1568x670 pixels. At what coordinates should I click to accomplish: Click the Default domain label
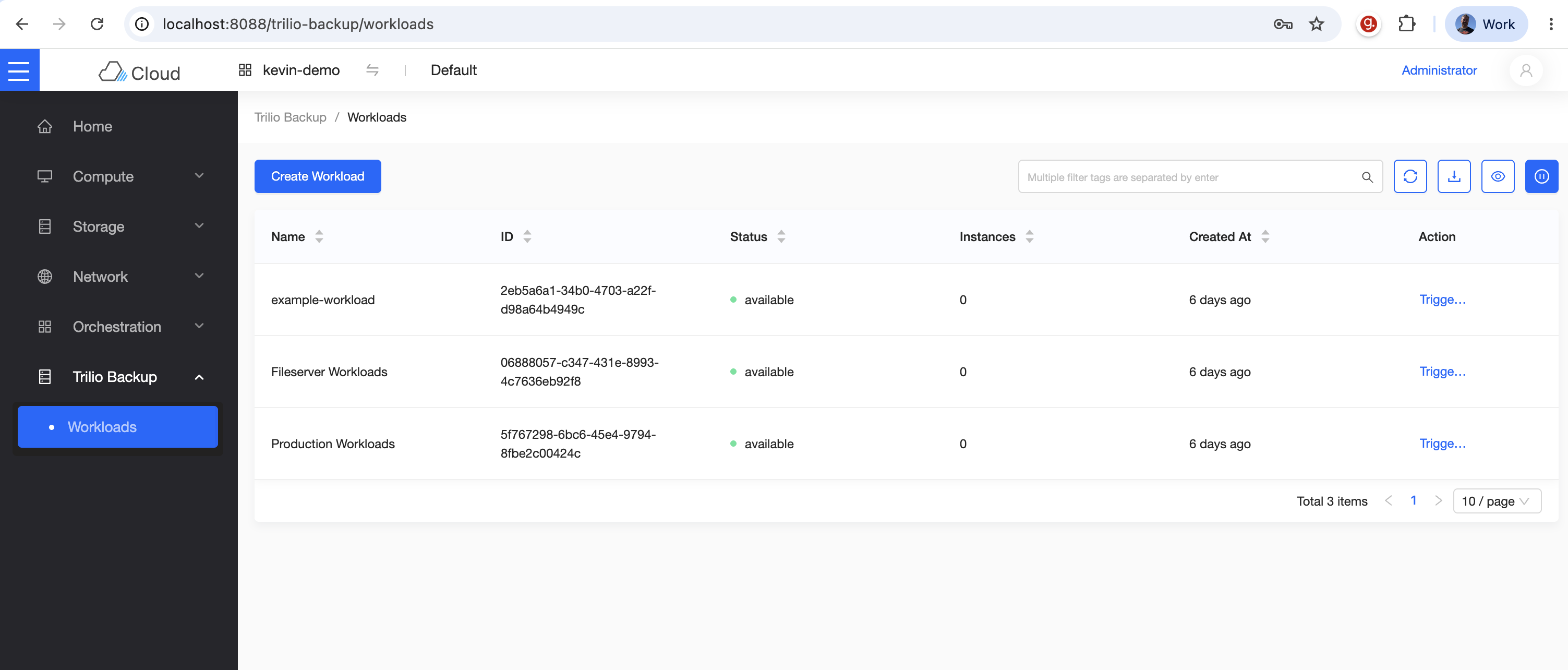(x=453, y=70)
